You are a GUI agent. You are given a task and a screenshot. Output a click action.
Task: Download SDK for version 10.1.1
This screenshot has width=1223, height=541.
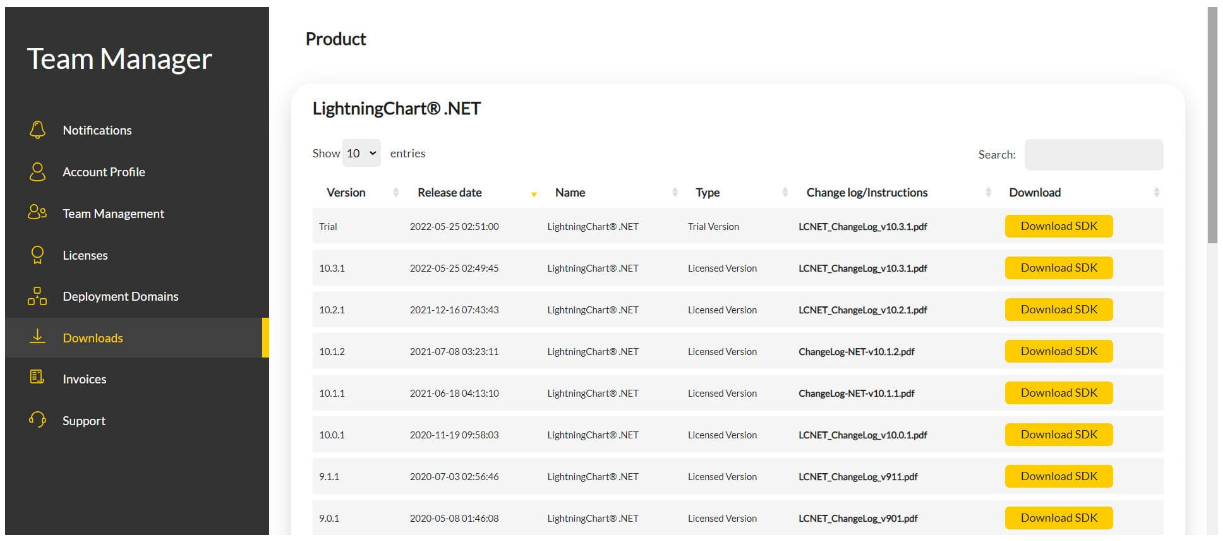coord(1059,393)
